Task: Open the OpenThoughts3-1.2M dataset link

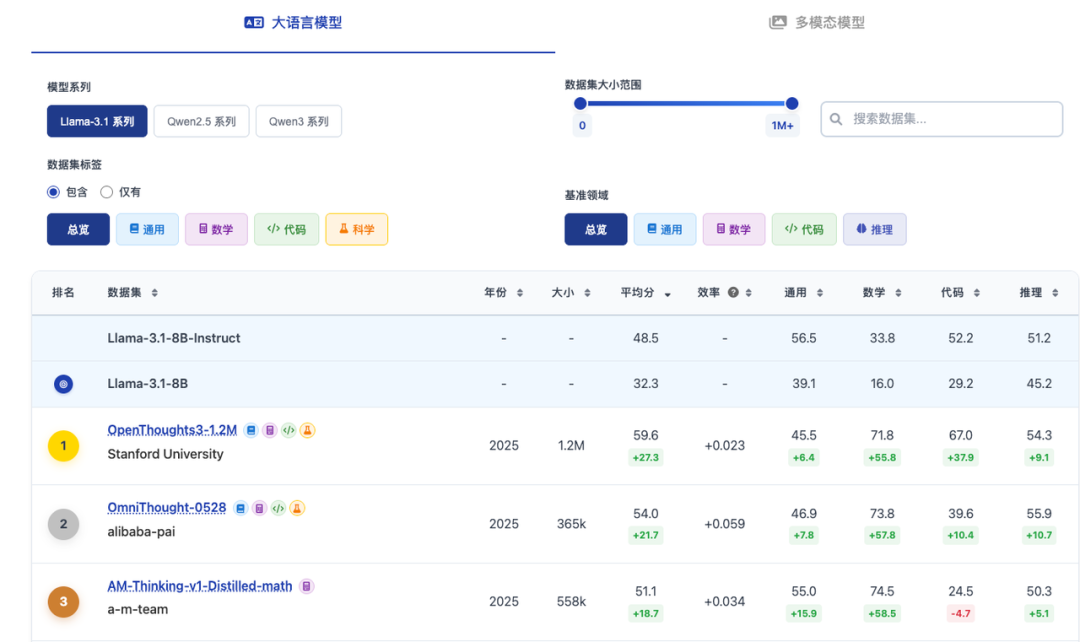Action: [x=172, y=430]
